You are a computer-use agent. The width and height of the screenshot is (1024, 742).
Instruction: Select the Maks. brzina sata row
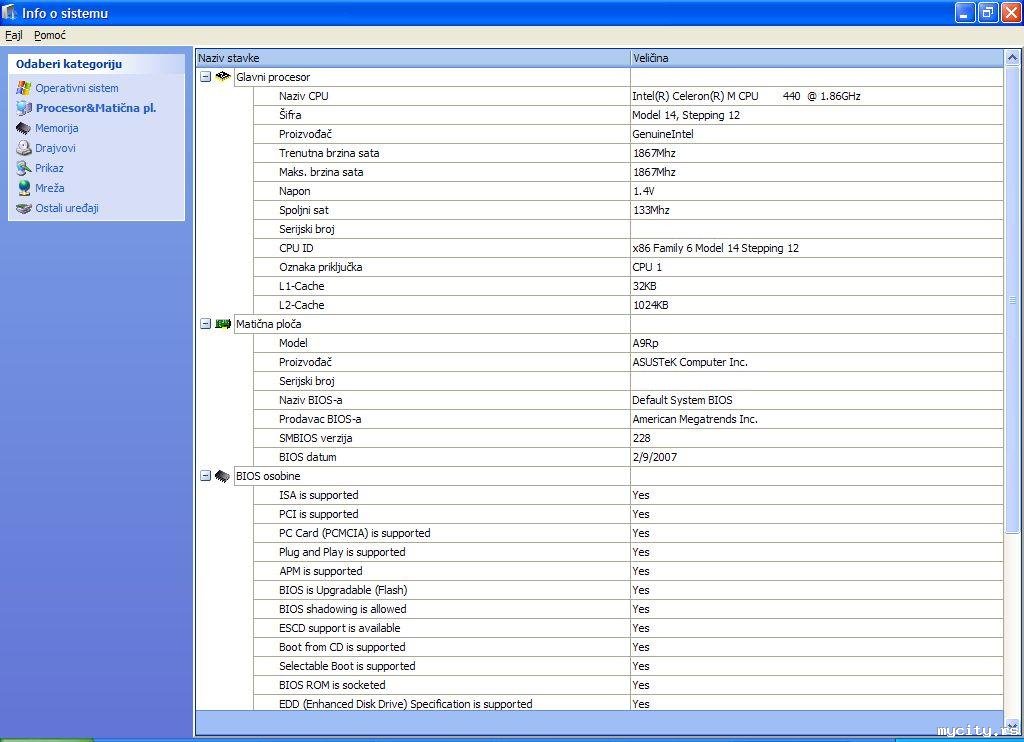click(x=628, y=172)
